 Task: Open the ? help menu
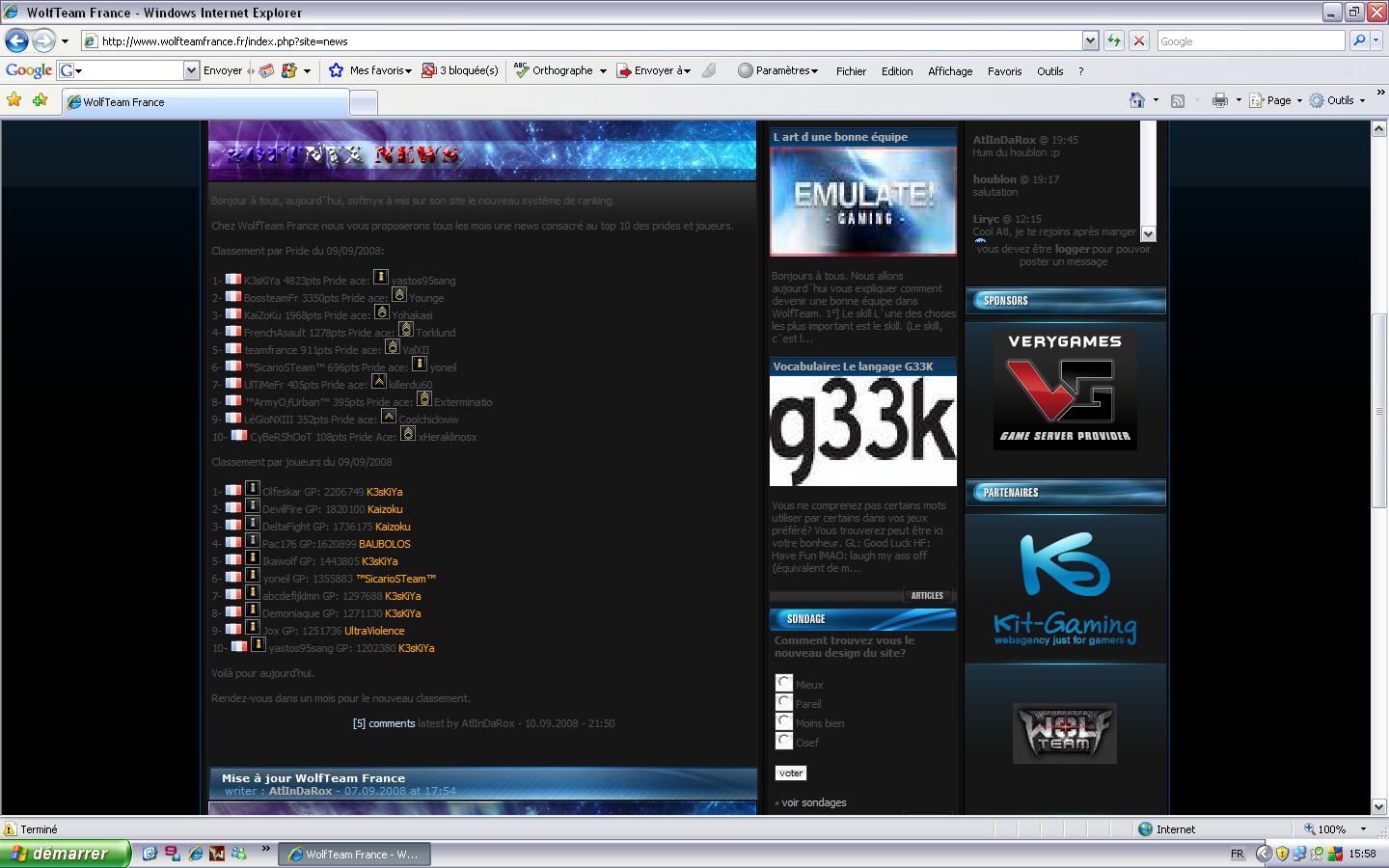coord(1080,71)
